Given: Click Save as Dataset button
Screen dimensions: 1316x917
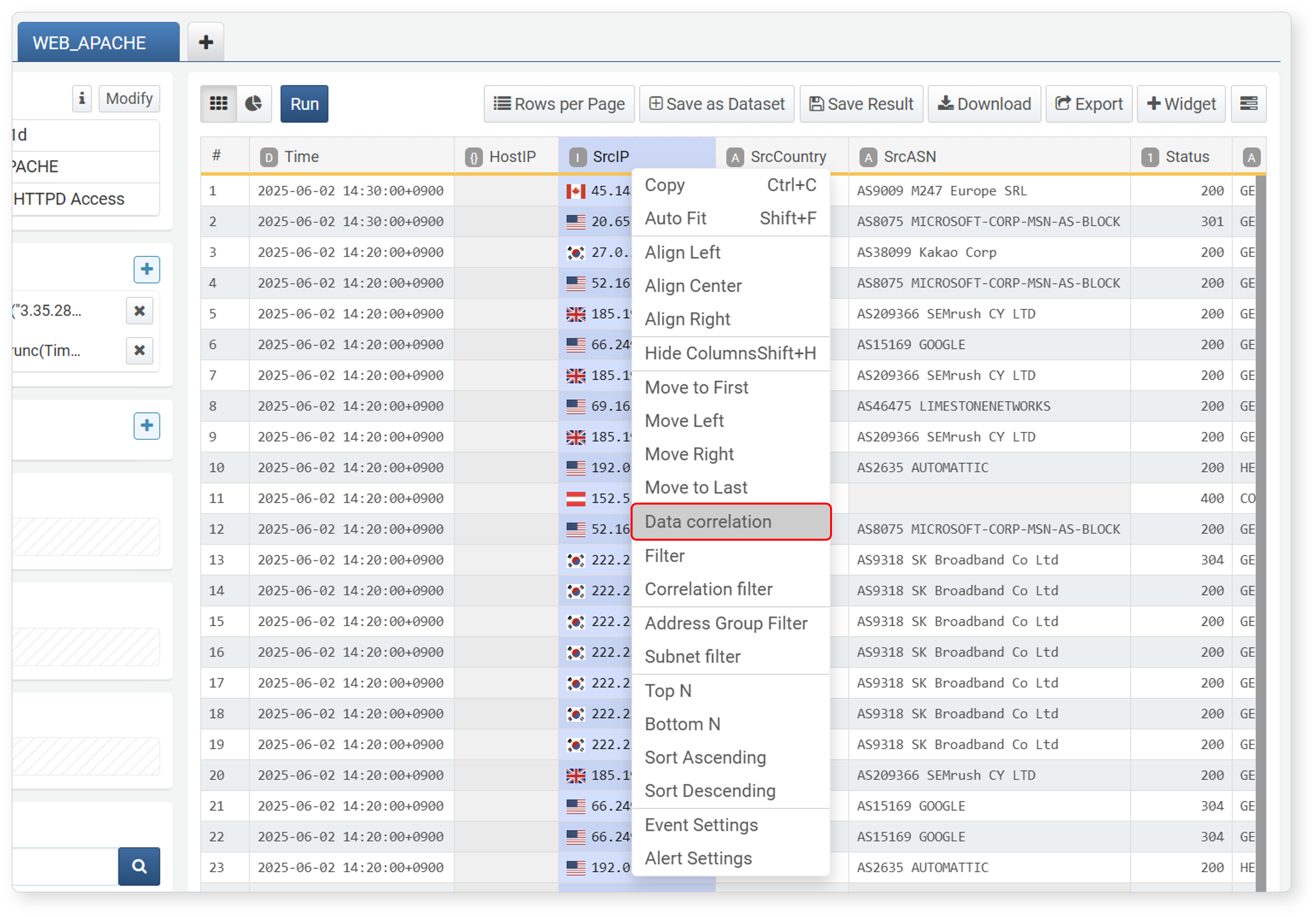Looking at the screenshot, I should click(x=717, y=104).
